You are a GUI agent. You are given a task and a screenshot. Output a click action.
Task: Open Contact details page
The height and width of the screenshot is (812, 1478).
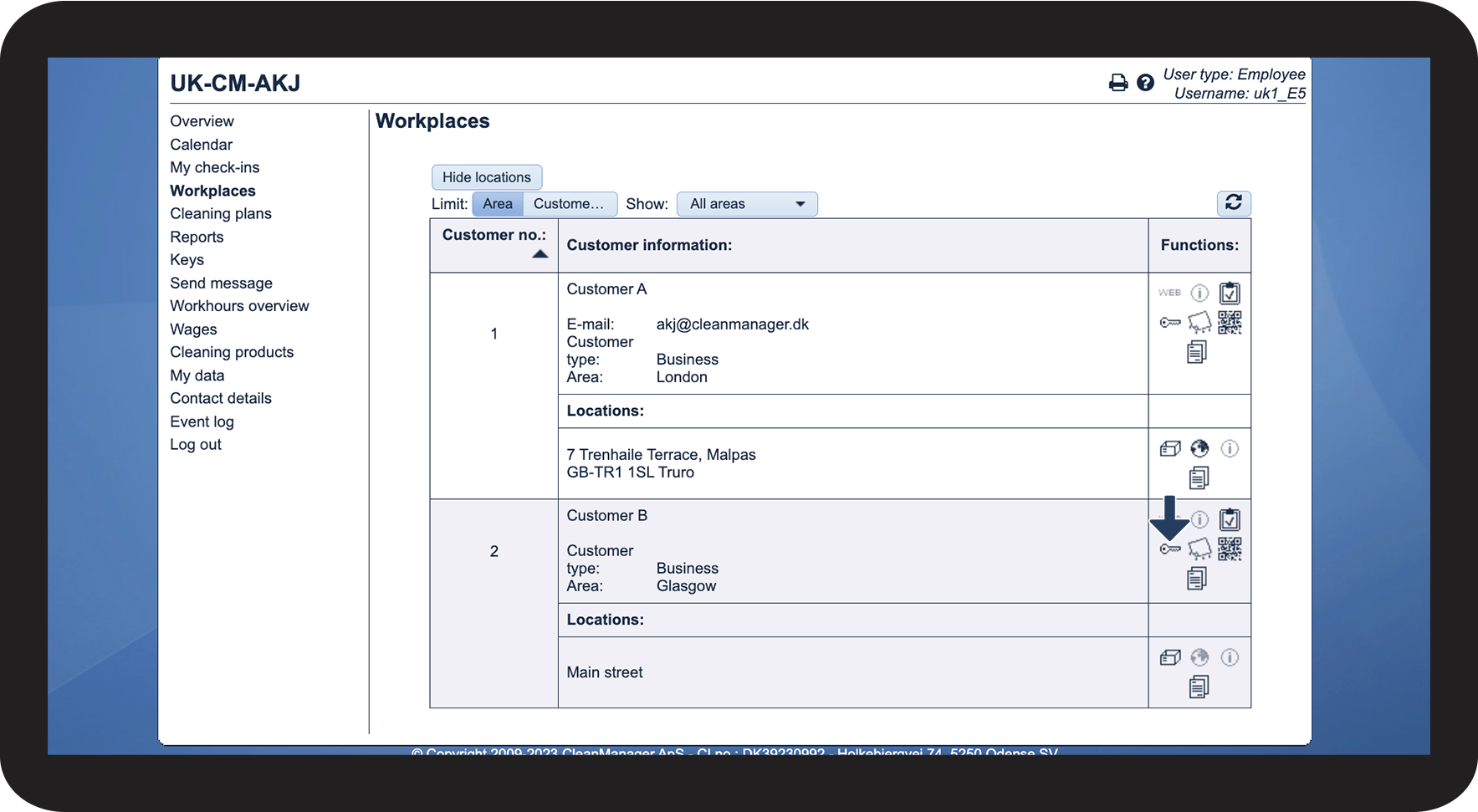coord(221,398)
